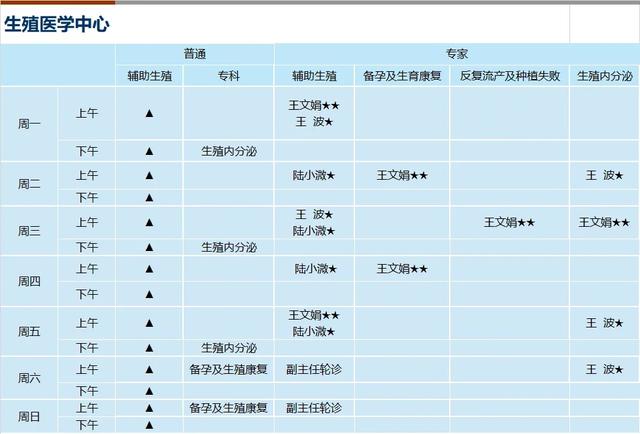Click 备孕及生殖康复 in the 周六 上午 row
This screenshot has height=434, width=640.
[x=229, y=369]
